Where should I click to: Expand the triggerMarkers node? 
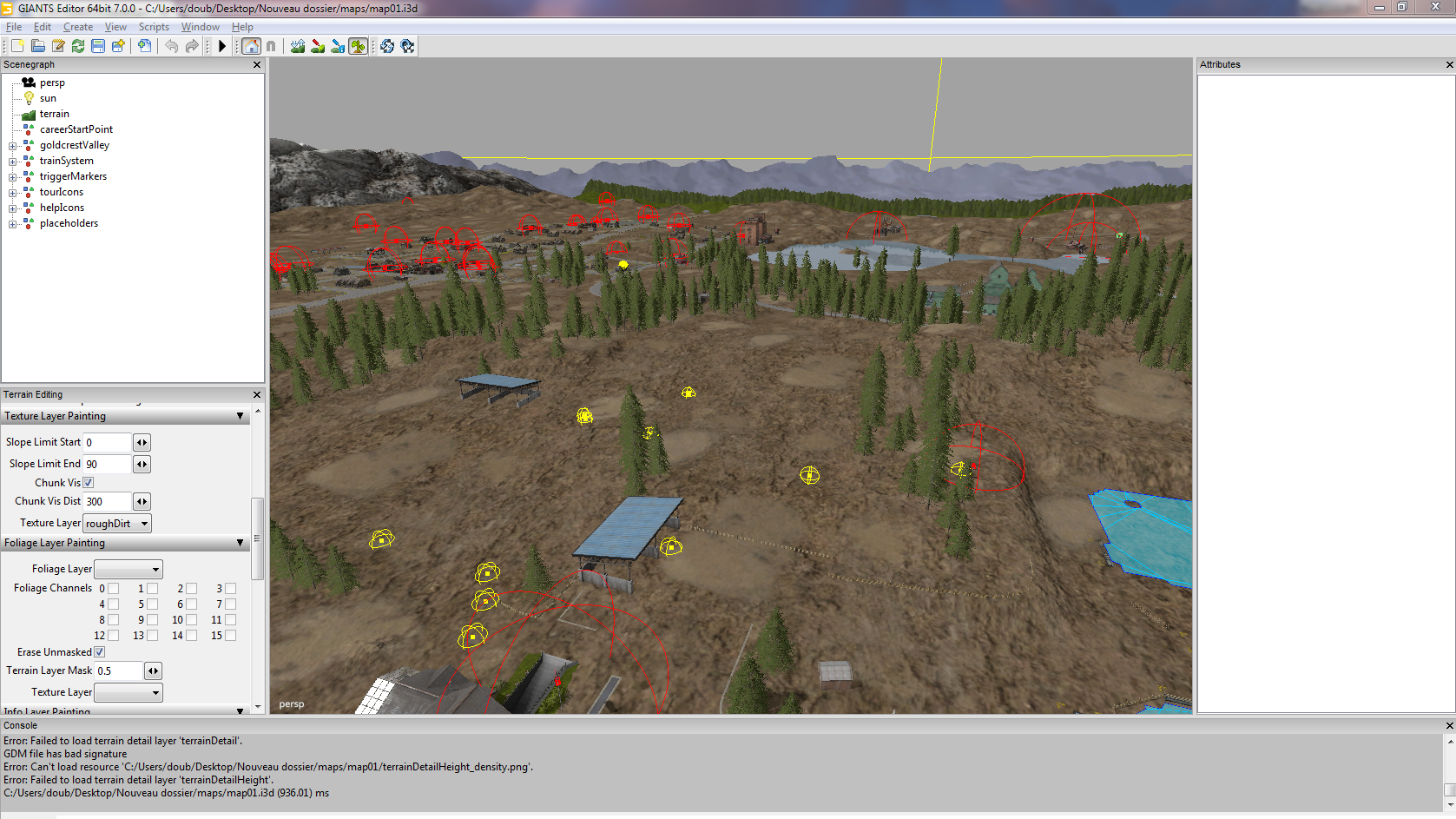[x=13, y=177]
